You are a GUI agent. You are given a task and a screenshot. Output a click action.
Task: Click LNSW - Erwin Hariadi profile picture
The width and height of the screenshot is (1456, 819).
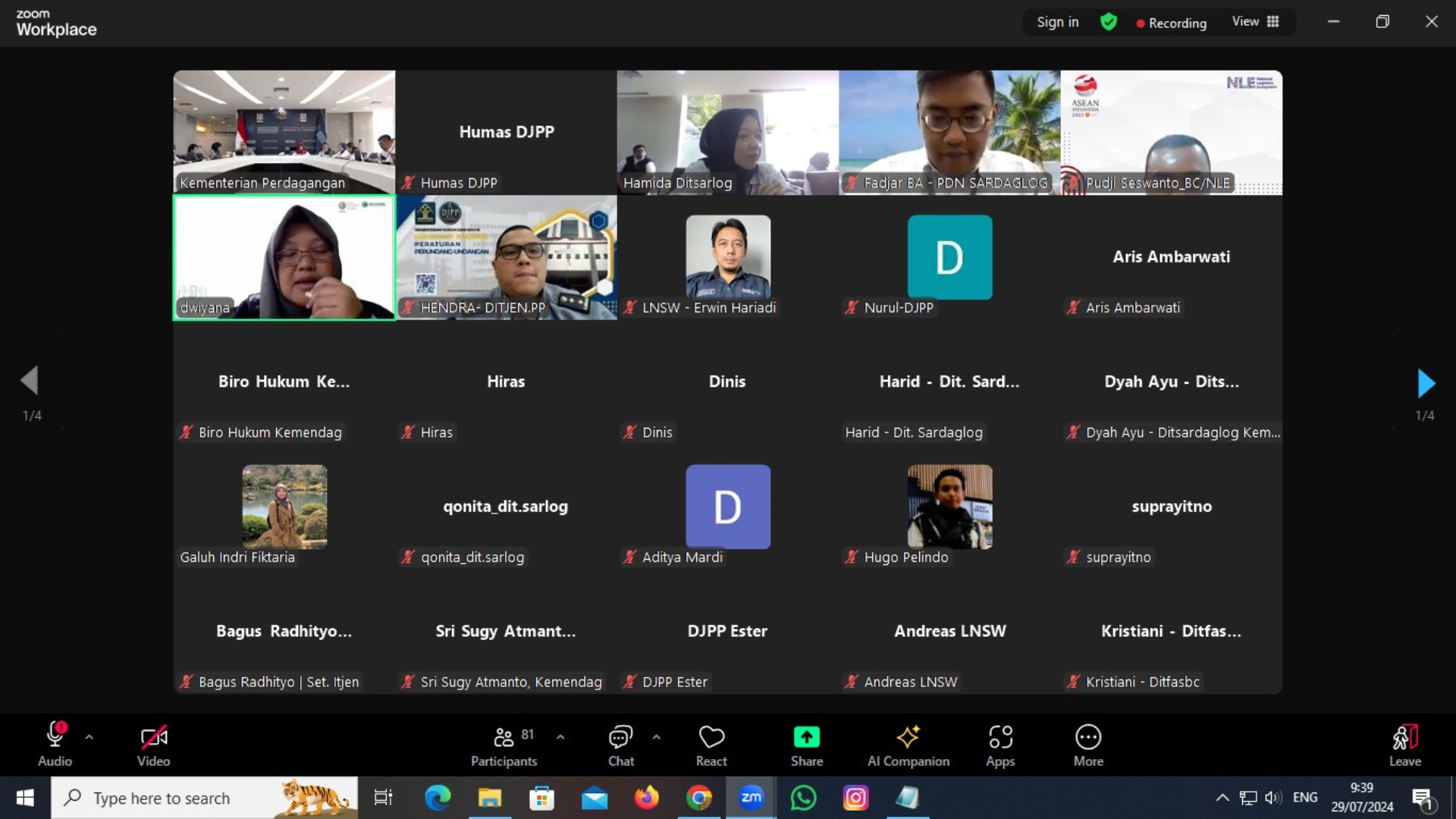coord(728,256)
